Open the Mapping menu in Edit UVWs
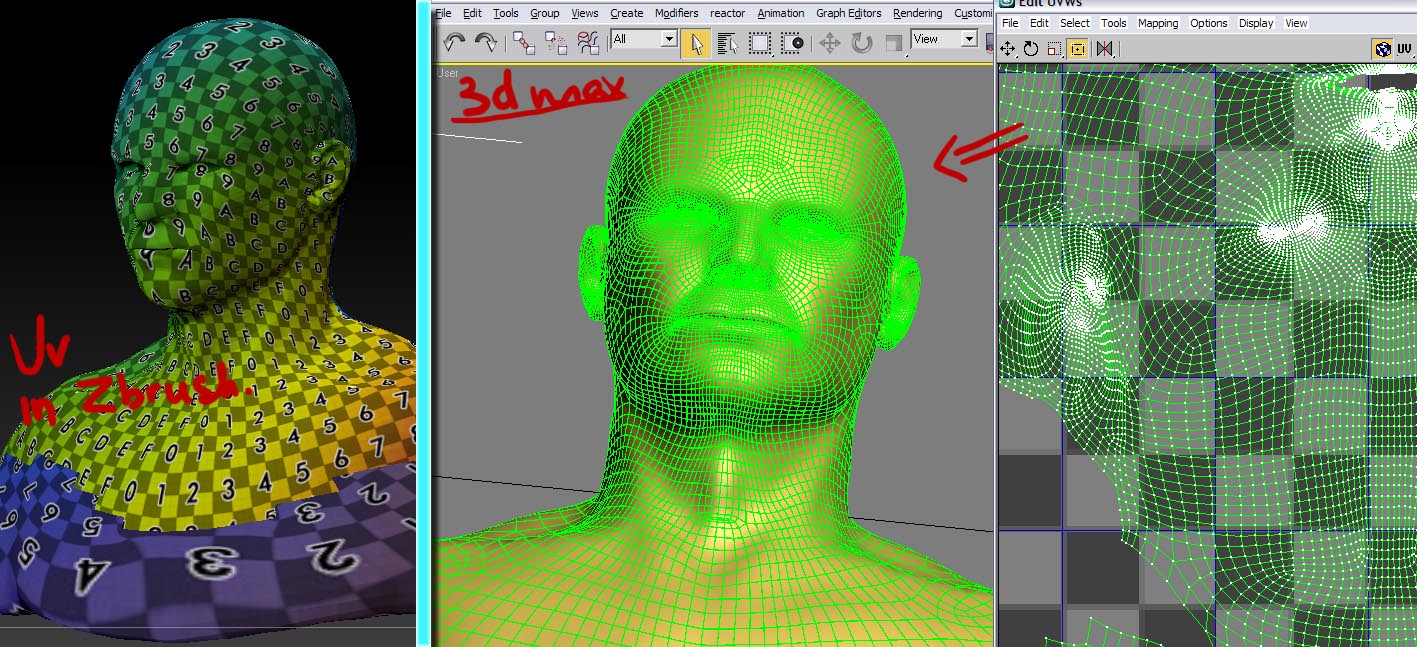This screenshot has width=1417, height=647. tap(1158, 23)
